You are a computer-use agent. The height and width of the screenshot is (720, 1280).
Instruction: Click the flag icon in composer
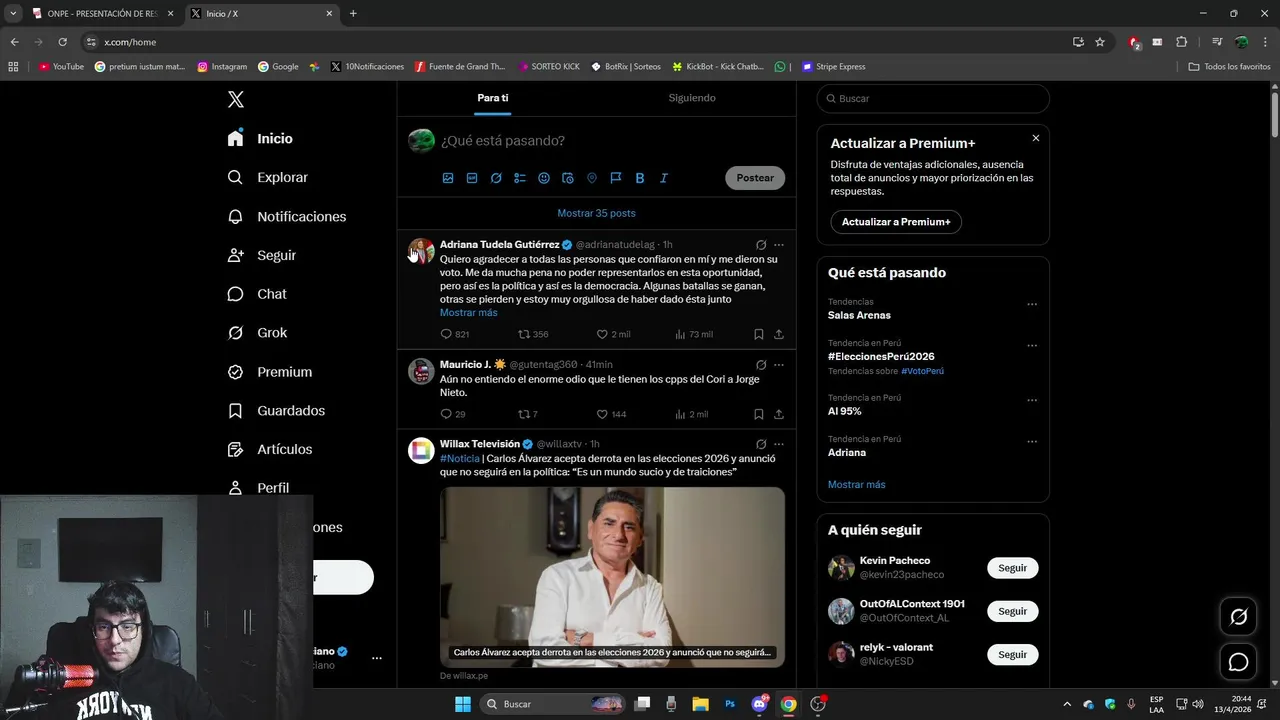(616, 178)
